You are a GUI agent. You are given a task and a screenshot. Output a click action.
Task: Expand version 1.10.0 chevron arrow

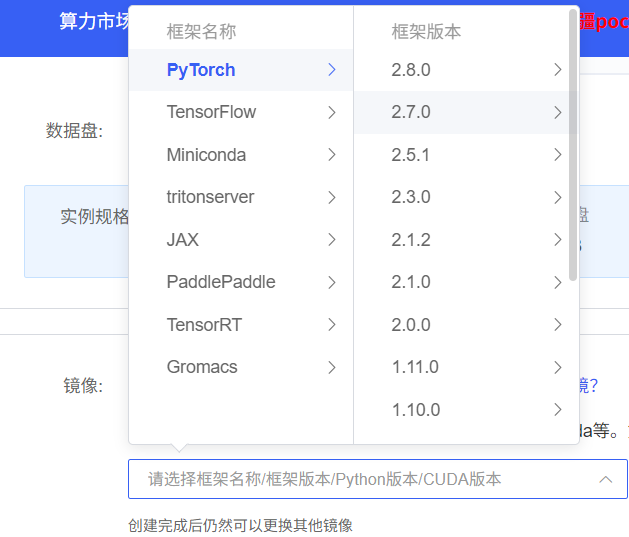tap(558, 410)
